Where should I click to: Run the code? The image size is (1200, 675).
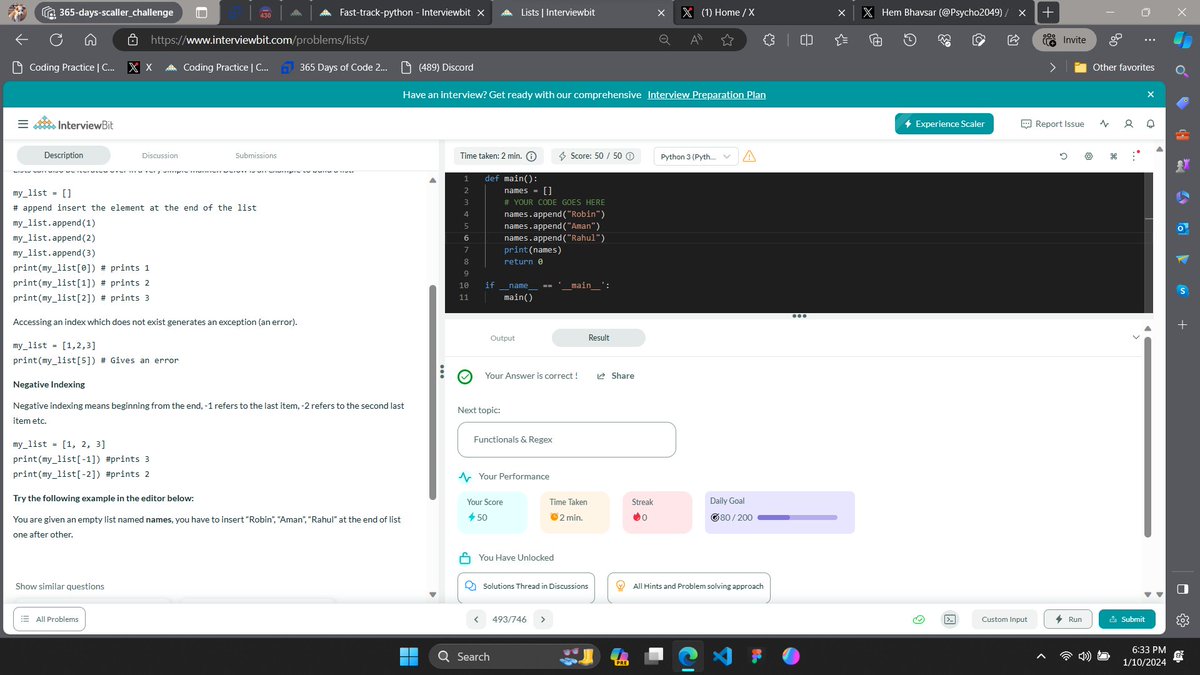pos(1067,619)
